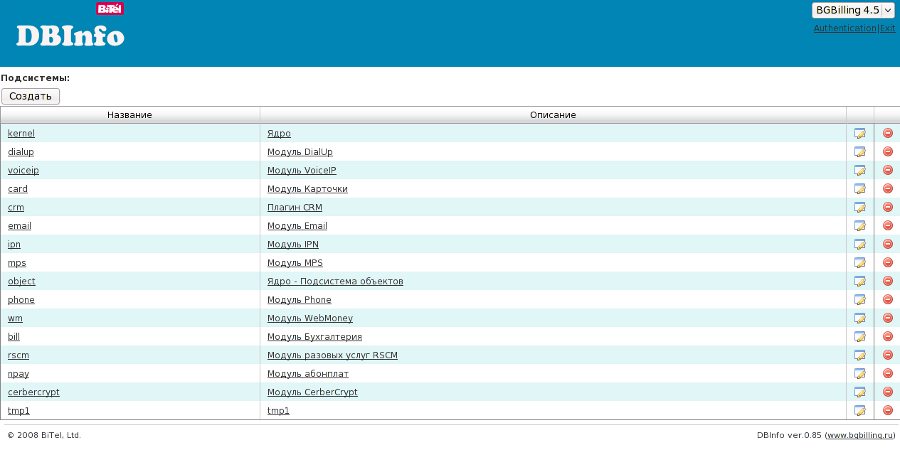
Task: Open the dialup subsystem name link
Action: [x=21, y=152]
